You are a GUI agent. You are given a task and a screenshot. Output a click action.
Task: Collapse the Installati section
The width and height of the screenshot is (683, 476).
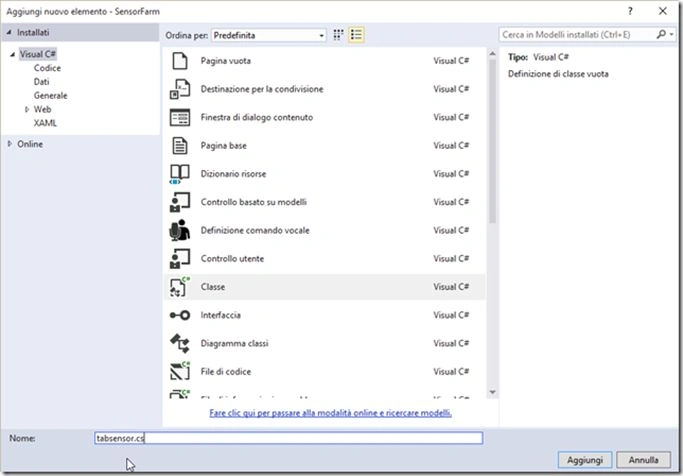[x=9, y=33]
